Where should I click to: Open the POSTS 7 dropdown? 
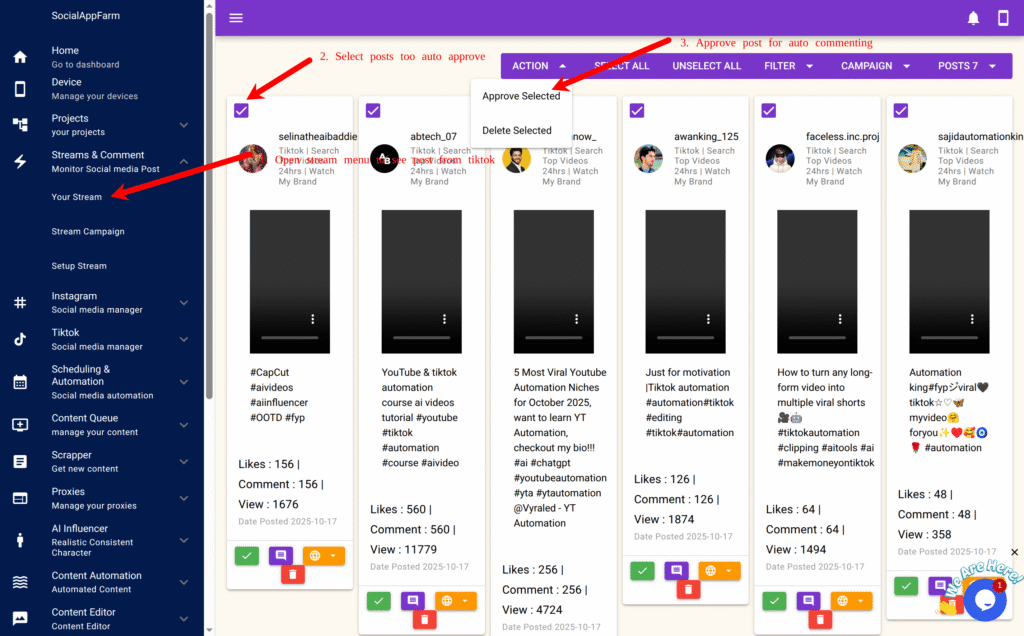pos(966,66)
